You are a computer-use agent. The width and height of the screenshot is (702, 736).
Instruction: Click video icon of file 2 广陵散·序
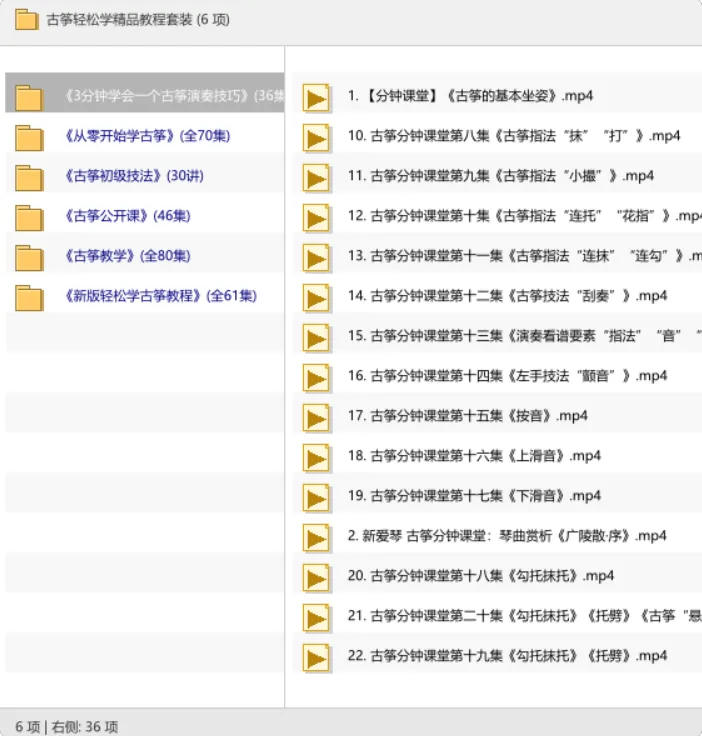coord(316,538)
